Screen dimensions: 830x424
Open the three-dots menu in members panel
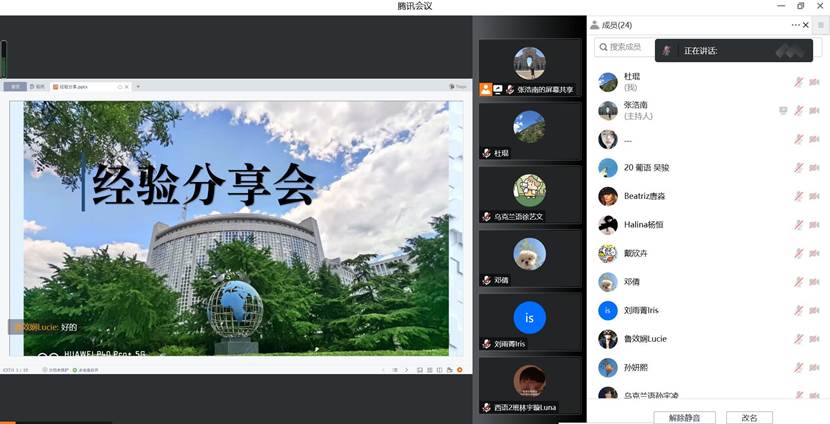(795, 25)
